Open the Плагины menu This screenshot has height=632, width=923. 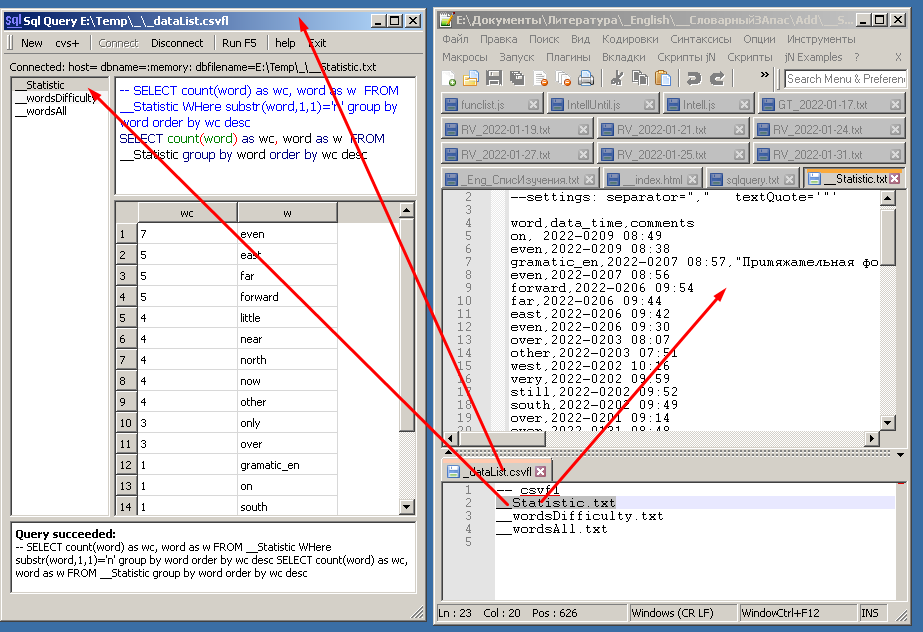pos(568,57)
